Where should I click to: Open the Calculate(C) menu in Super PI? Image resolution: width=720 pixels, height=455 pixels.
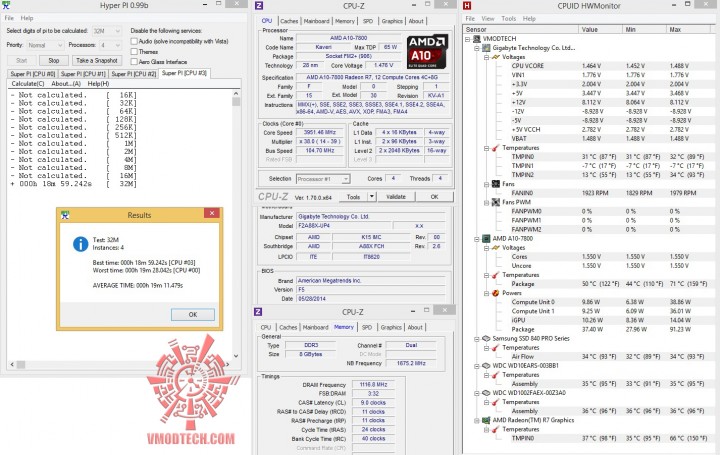pos(28,84)
